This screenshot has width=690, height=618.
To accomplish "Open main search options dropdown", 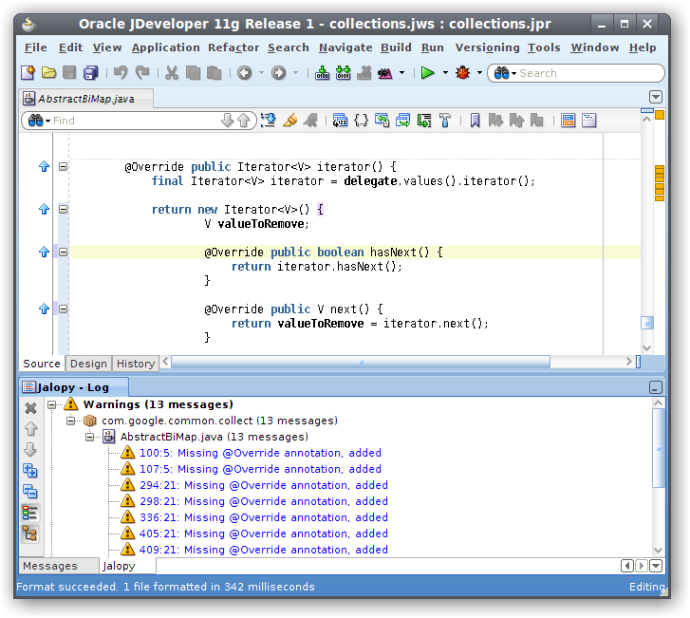I will [x=504, y=73].
